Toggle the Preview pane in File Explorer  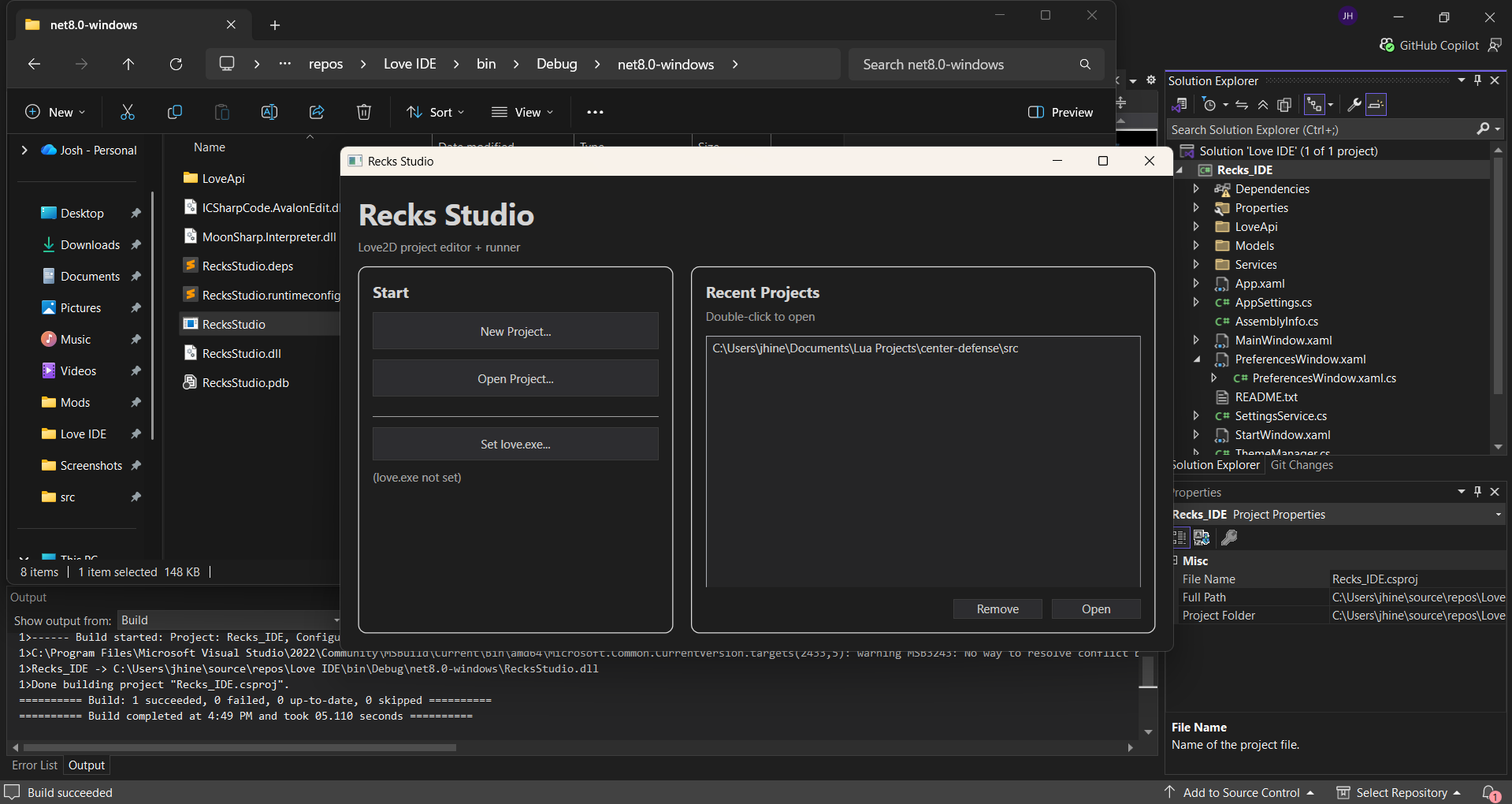[x=1061, y=112]
